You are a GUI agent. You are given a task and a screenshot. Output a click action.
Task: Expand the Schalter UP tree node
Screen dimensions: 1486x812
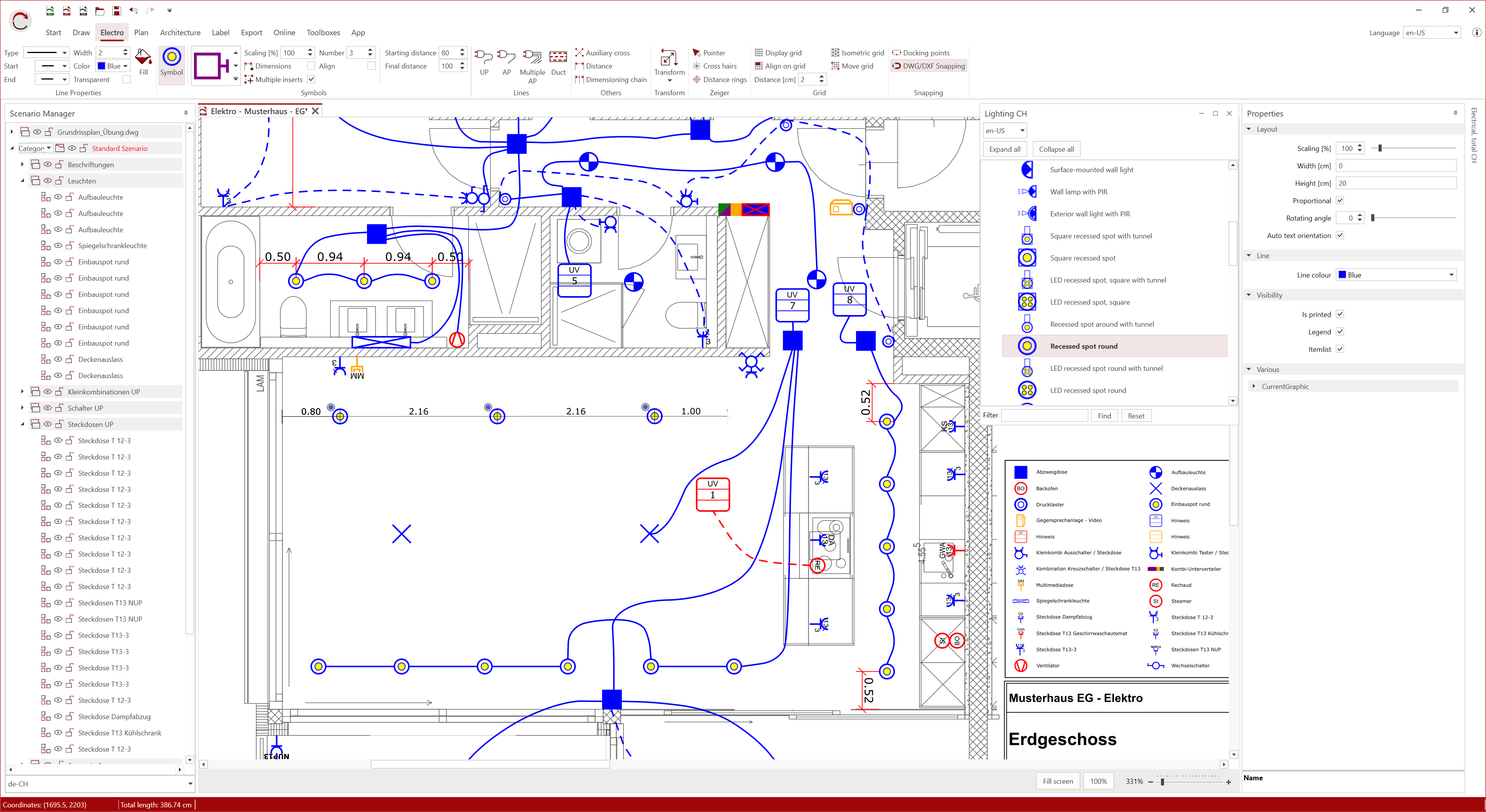(x=22, y=408)
